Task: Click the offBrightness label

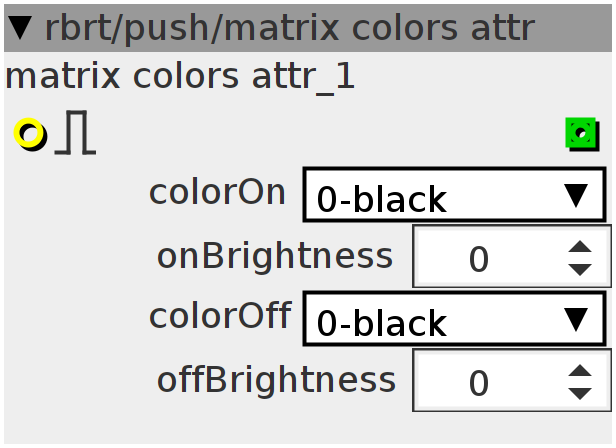Action: [x=277, y=380]
